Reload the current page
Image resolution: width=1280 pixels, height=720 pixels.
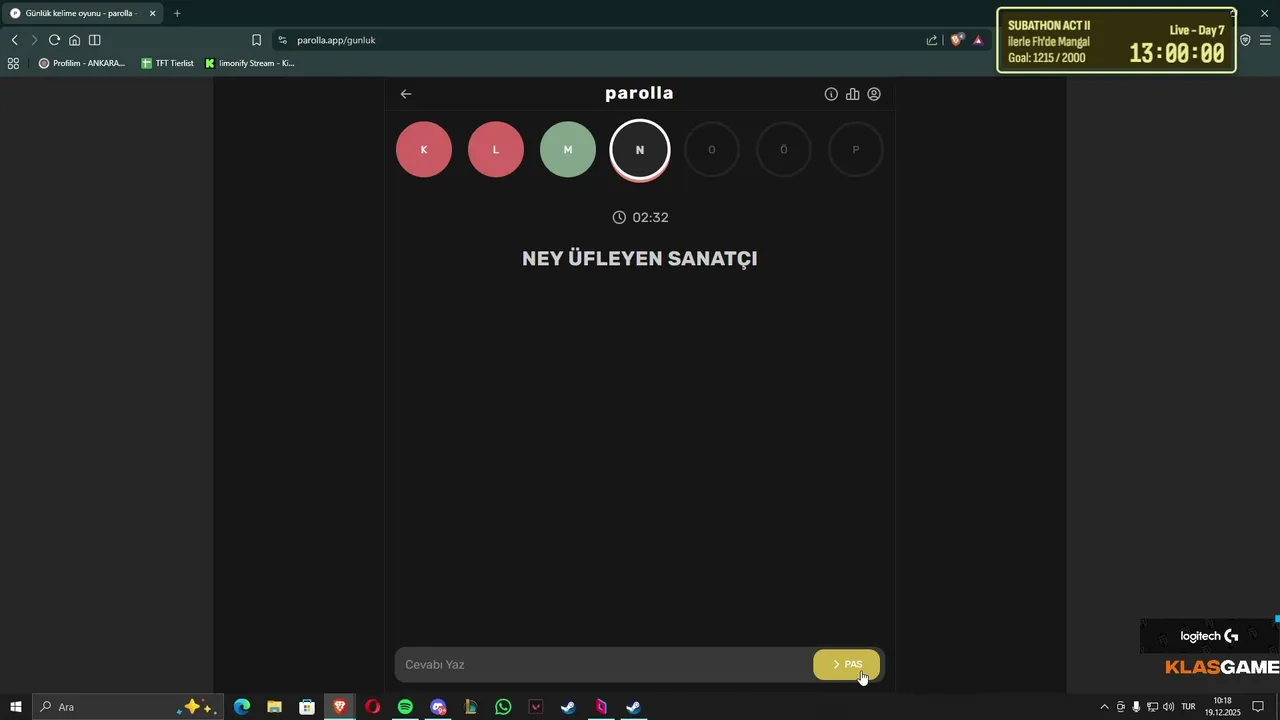click(x=54, y=40)
